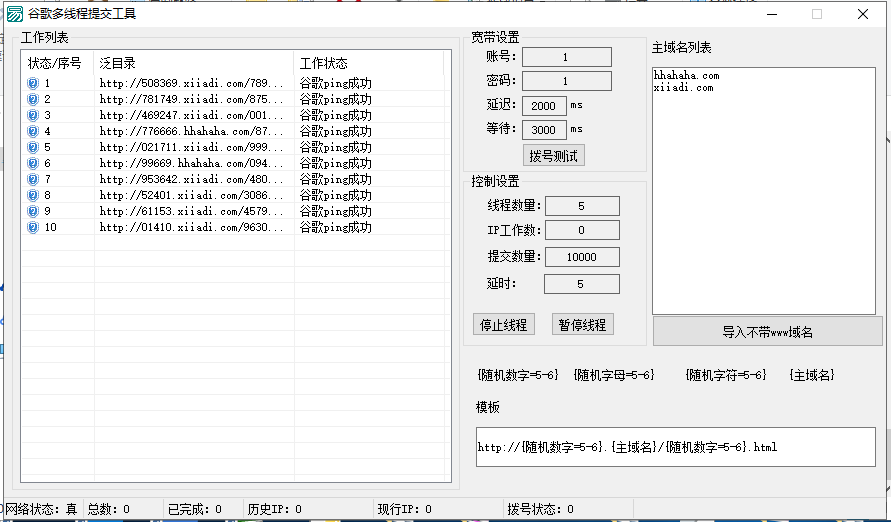Focus the 密码 password input field
The width and height of the screenshot is (891, 522).
pos(567,81)
